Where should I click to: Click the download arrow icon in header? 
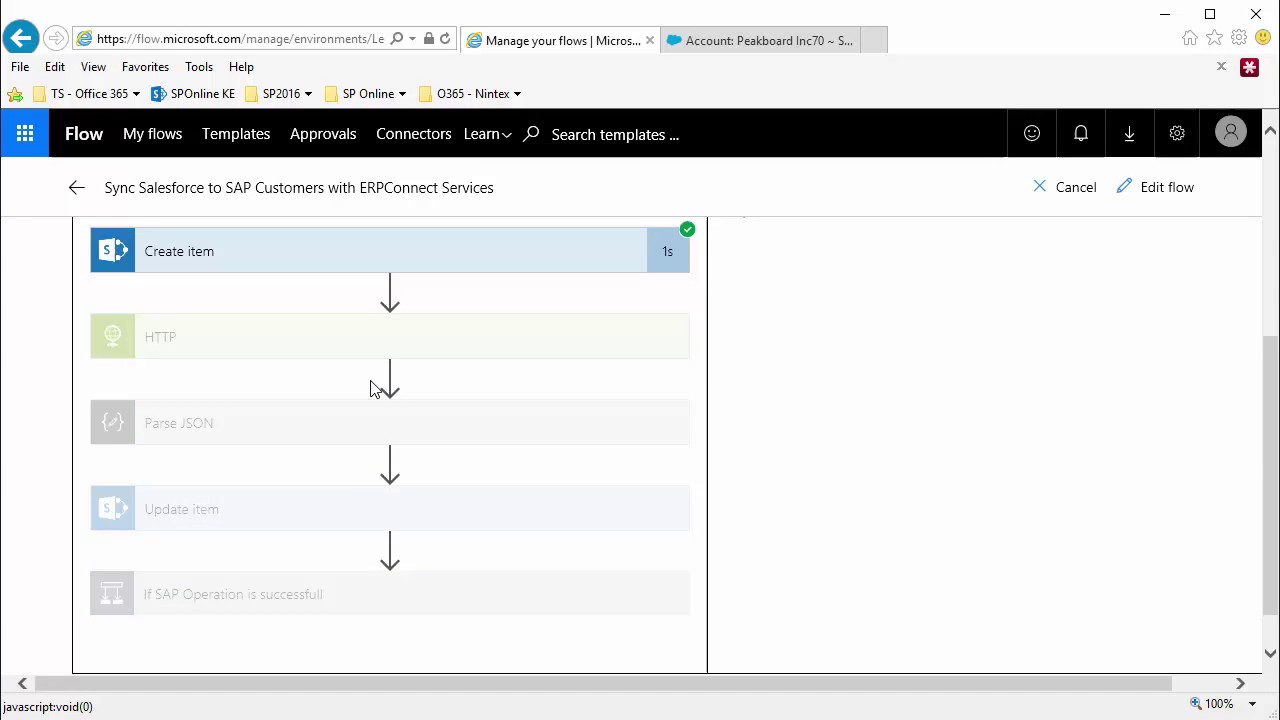pos(1129,134)
